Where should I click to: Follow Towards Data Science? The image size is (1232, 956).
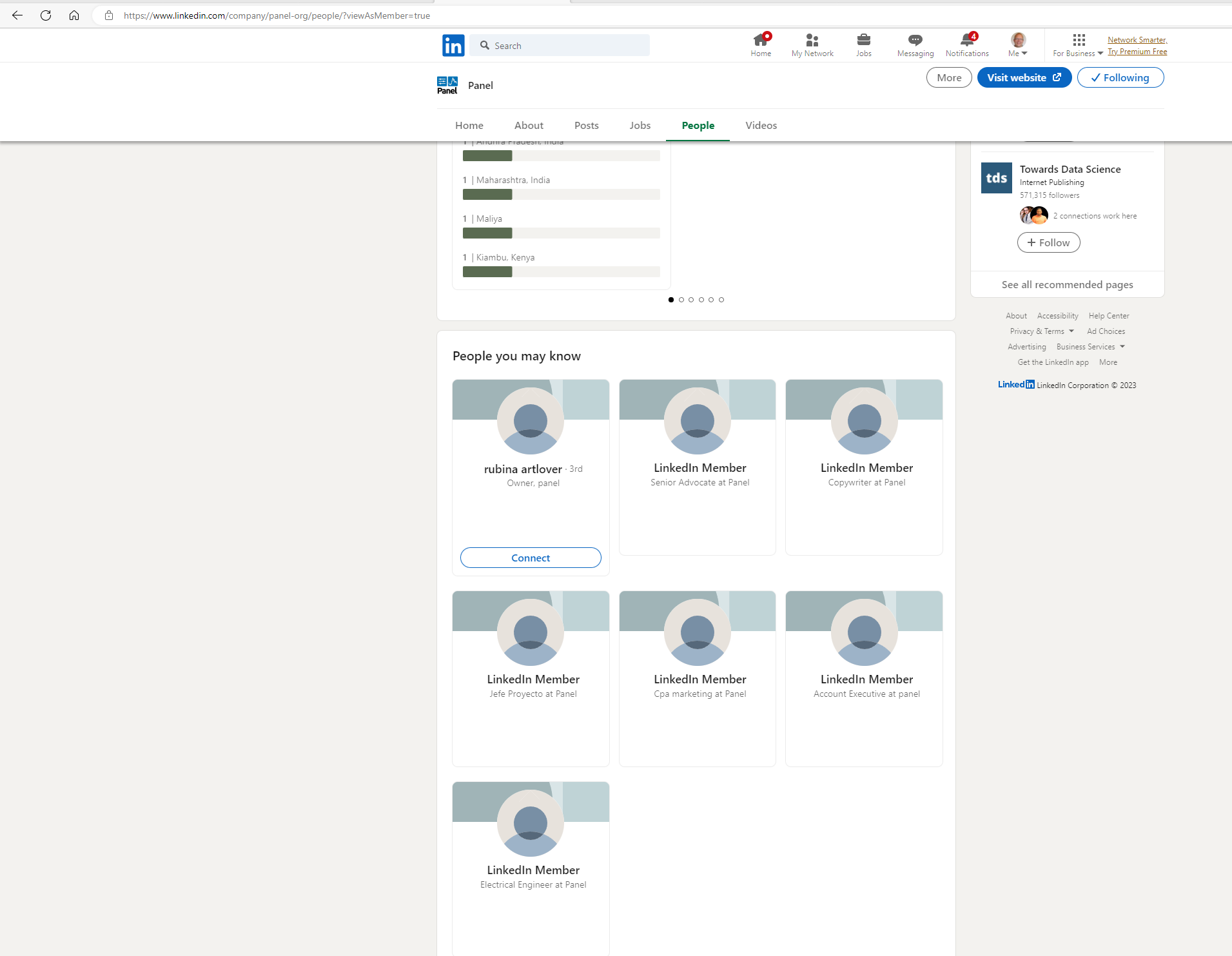(x=1048, y=242)
